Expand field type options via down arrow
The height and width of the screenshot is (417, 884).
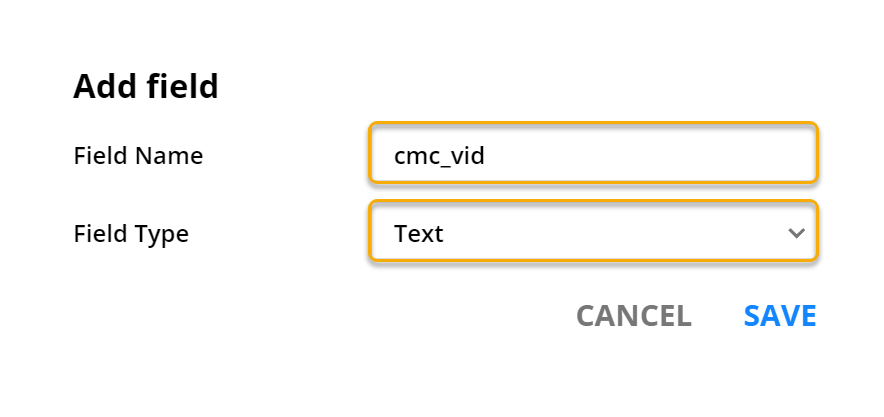point(796,233)
